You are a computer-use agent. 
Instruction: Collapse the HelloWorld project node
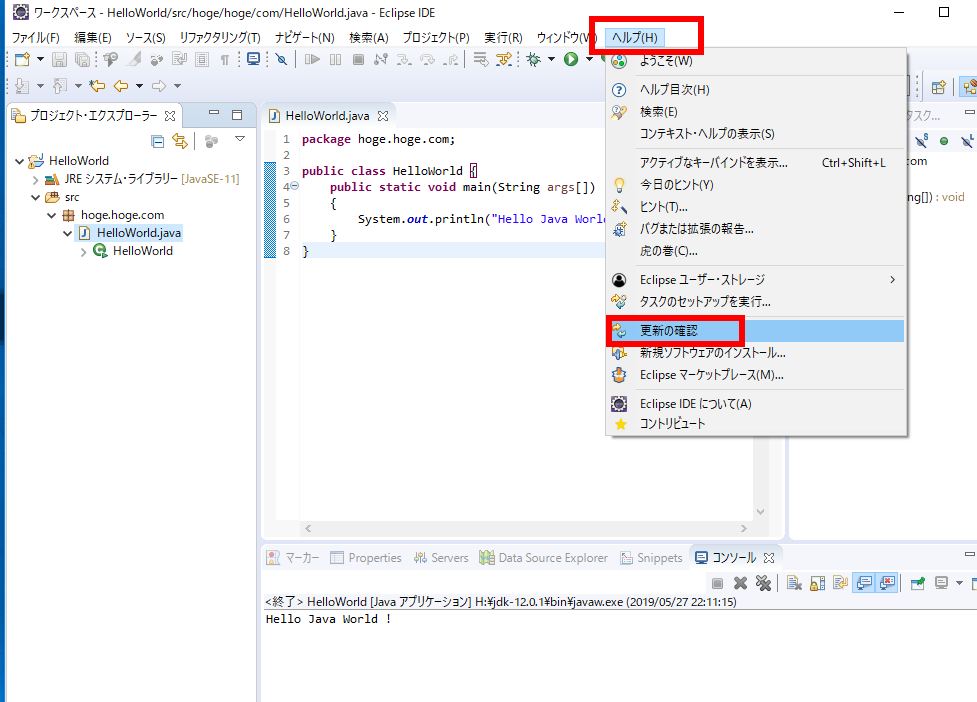point(19,161)
